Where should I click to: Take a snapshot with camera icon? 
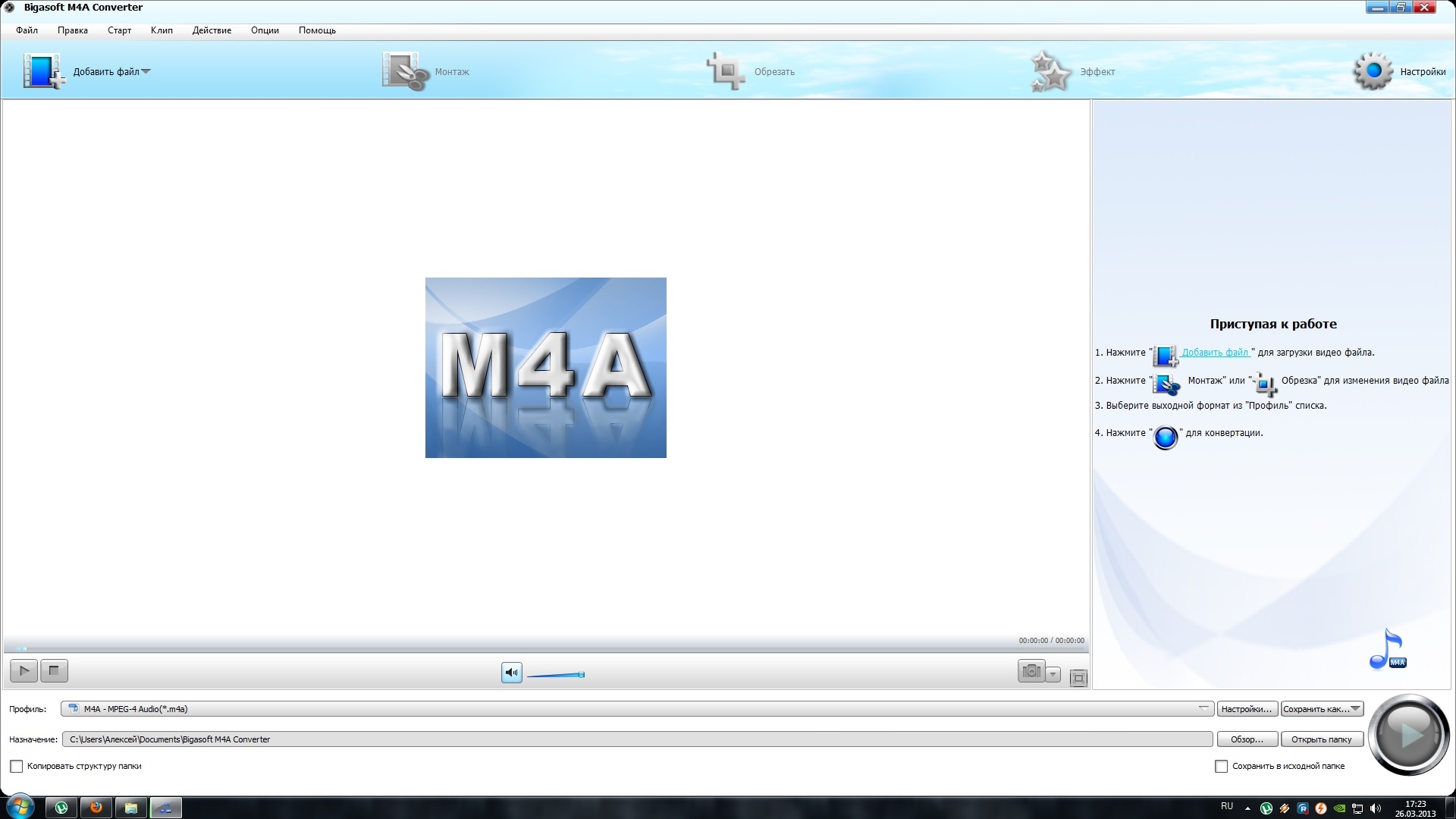click(1031, 671)
